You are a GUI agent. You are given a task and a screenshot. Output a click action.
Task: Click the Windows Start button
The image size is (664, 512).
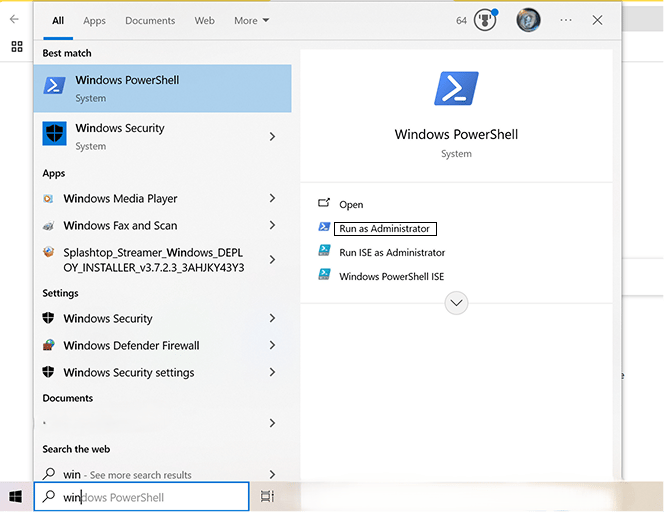16,496
